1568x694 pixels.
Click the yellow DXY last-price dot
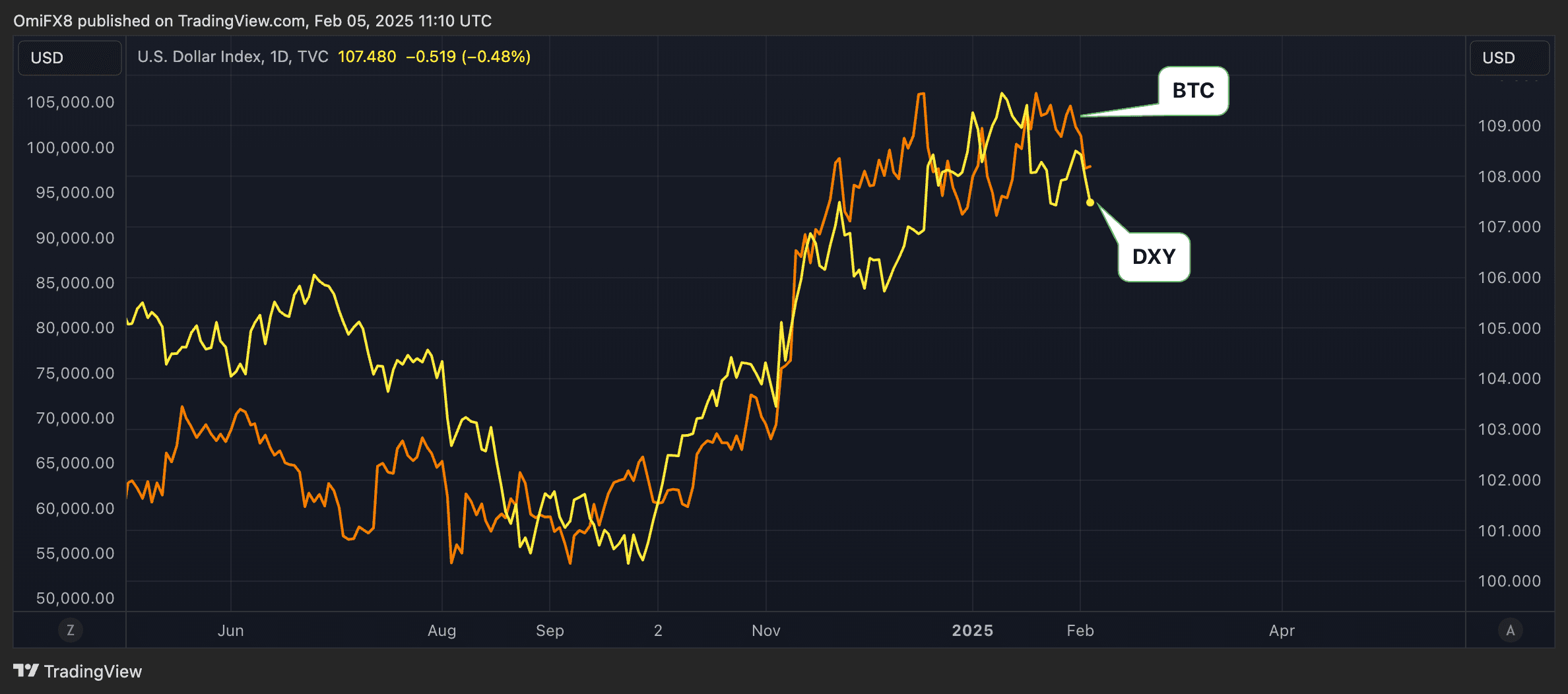pos(1090,203)
